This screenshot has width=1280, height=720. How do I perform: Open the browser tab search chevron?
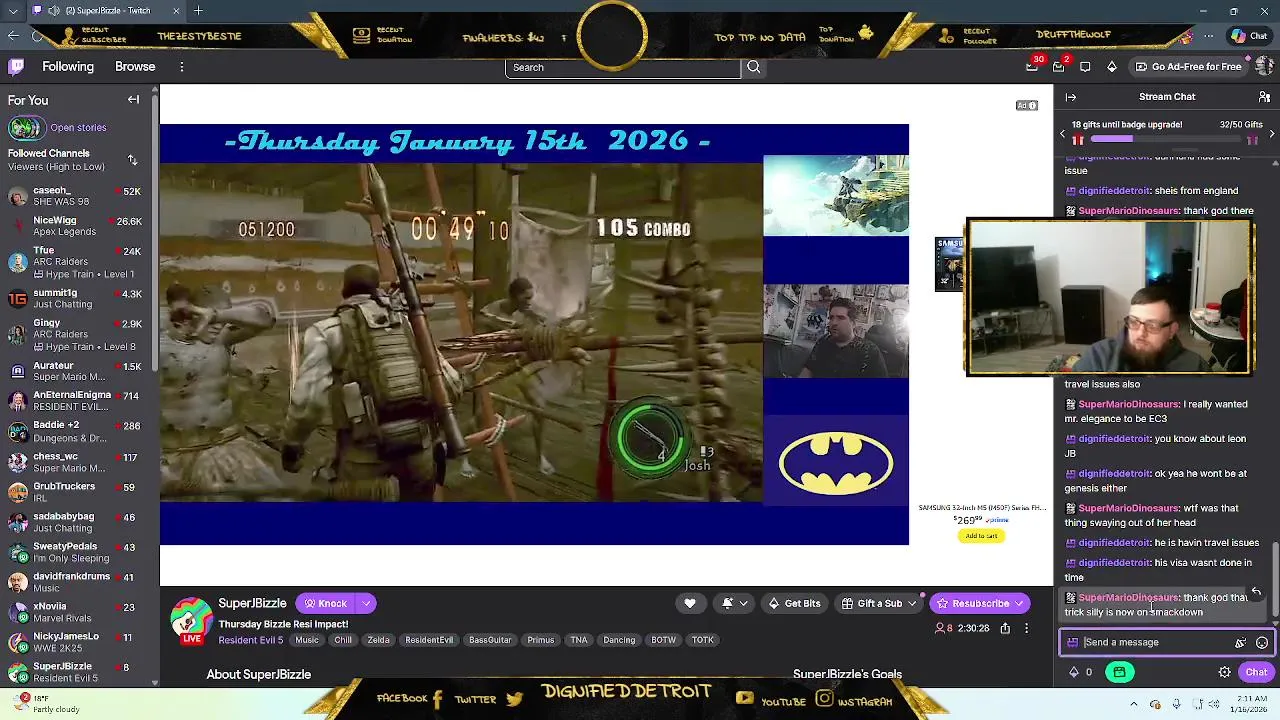pyautogui.click(x=12, y=11)
